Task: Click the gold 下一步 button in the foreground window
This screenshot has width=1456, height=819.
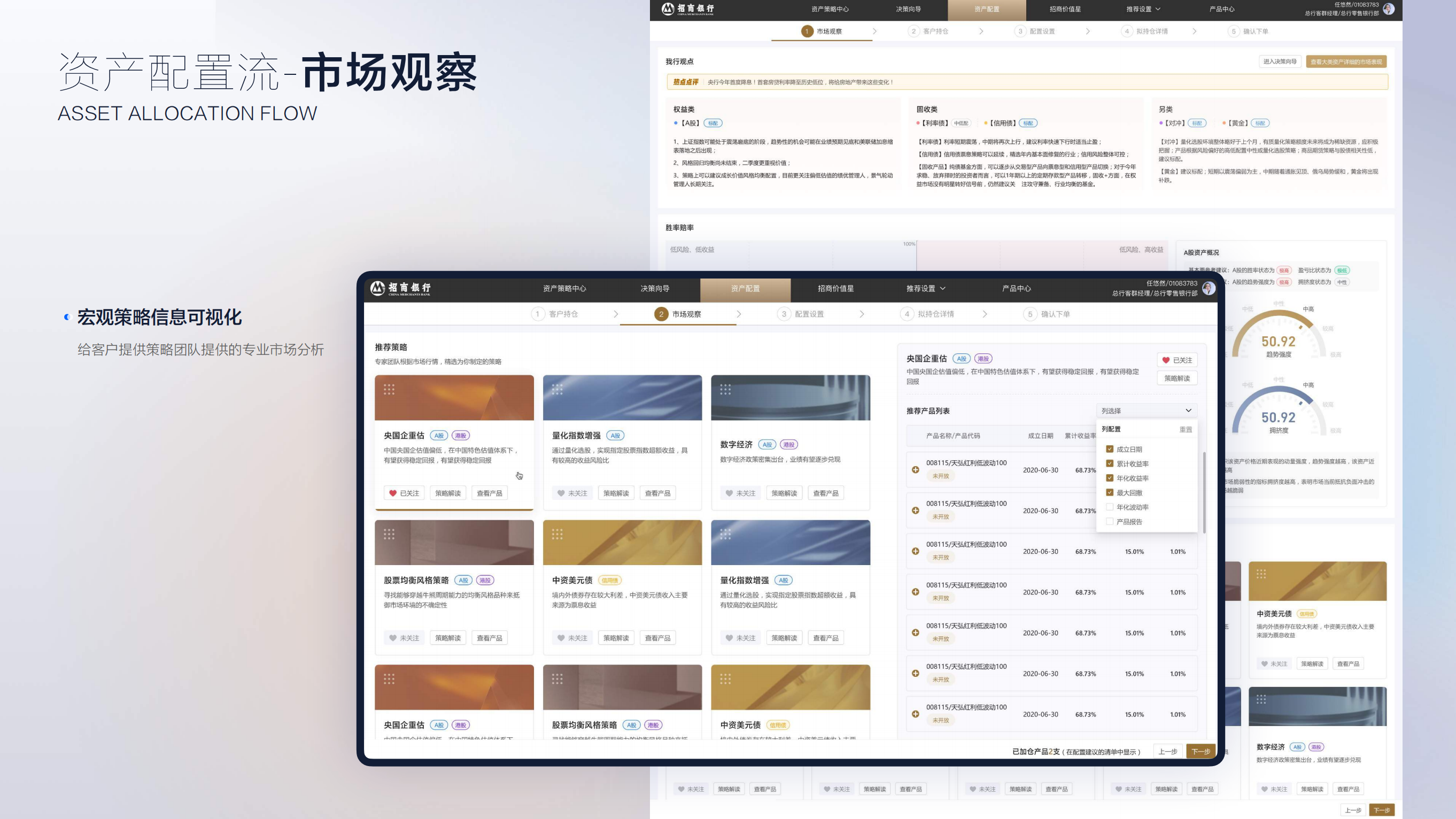Action: click(1200, 751)
